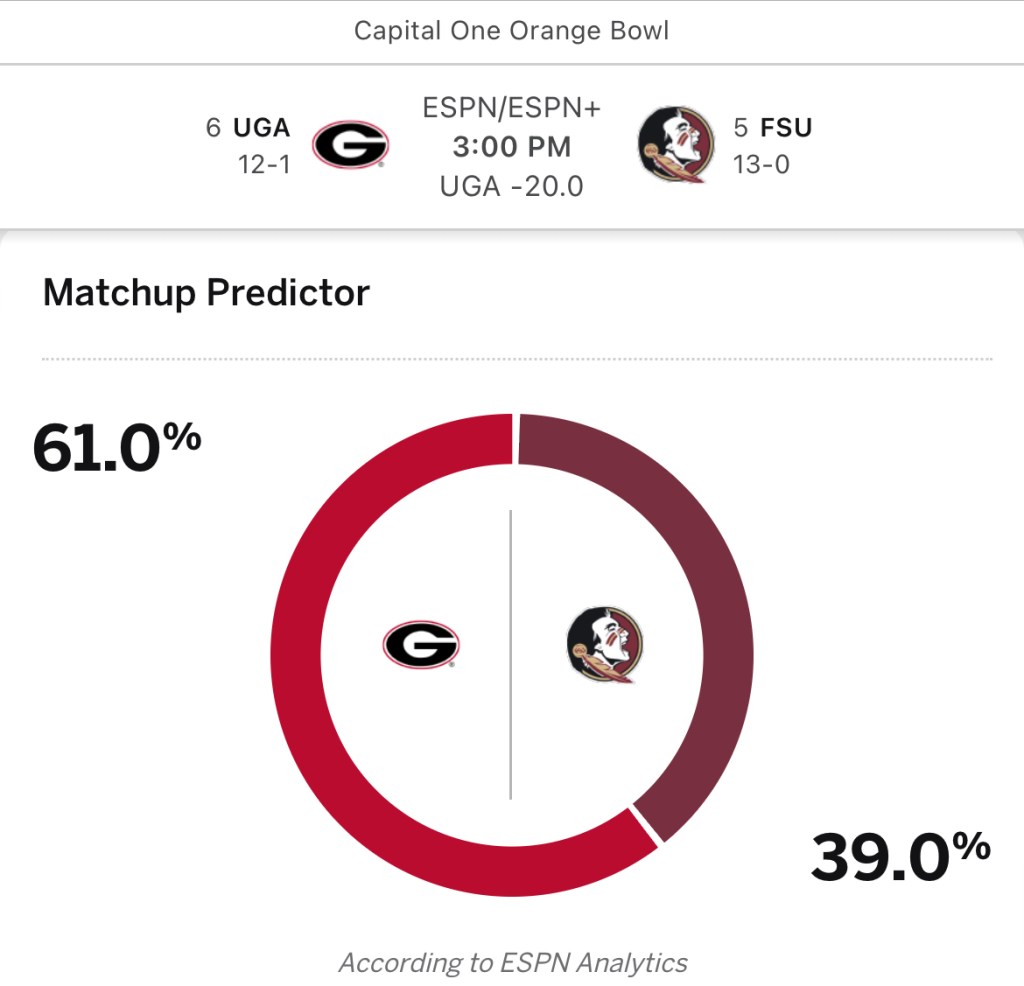Click Florida State's 13-0 record

(761, 164)
